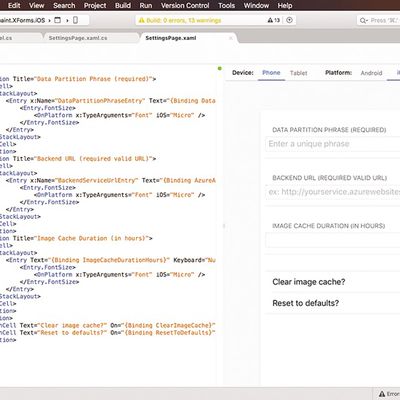Screen dimensions: 400x400
Task: Click 'Clear image cache?' row in preview
Action: (x=333, y=282)
